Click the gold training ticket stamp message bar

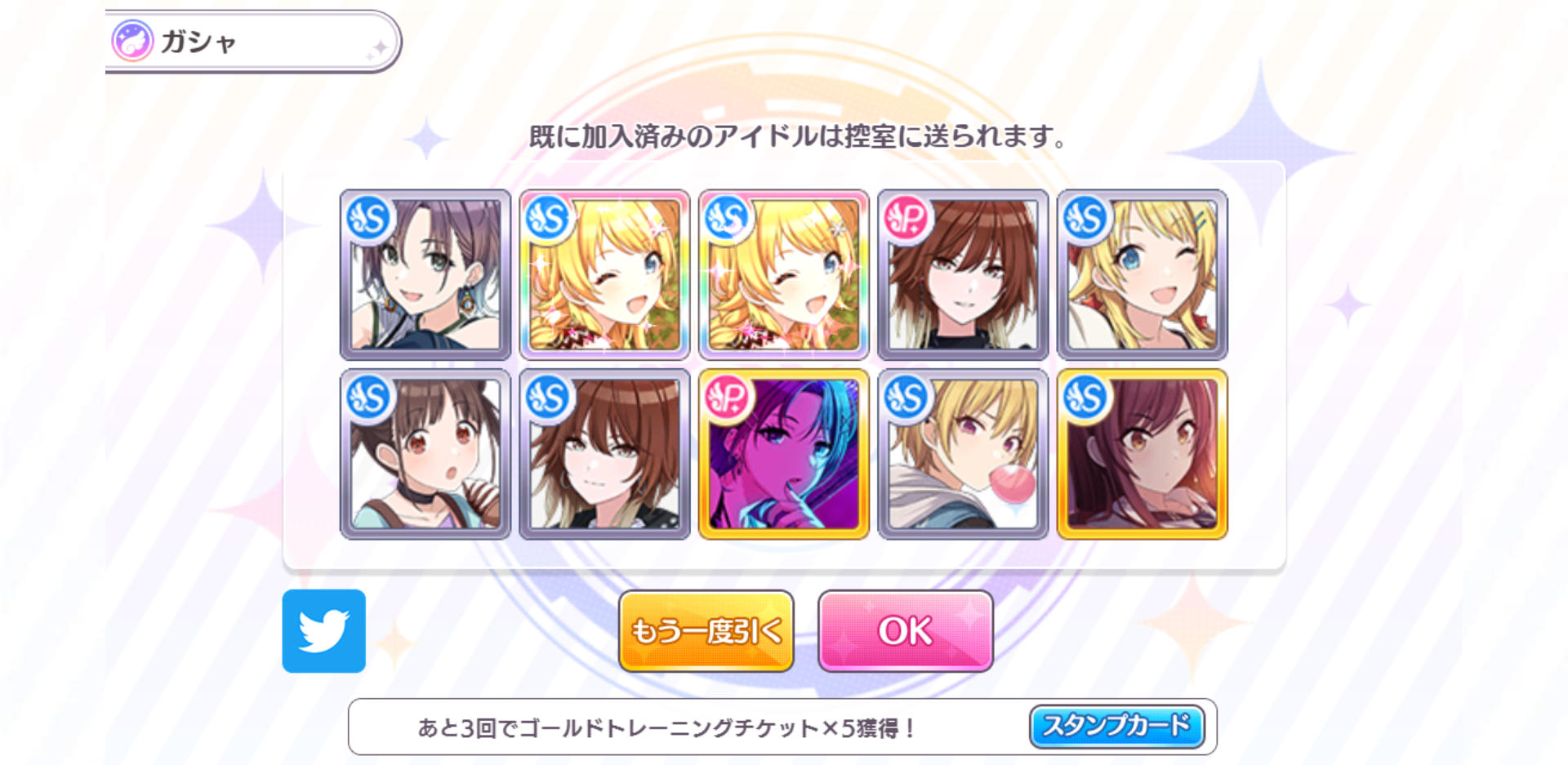[x=782, y=727]
